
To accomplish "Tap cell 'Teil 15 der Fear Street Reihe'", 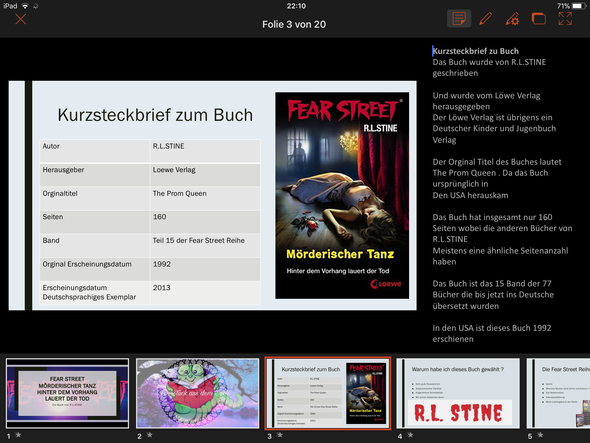I will pyautogui.click(x=205, y=245).
